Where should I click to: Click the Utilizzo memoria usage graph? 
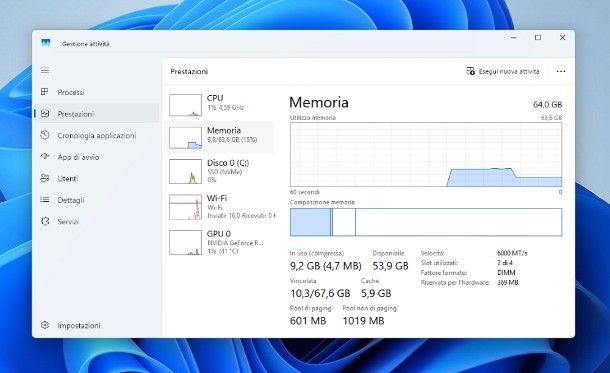point(426,154)
